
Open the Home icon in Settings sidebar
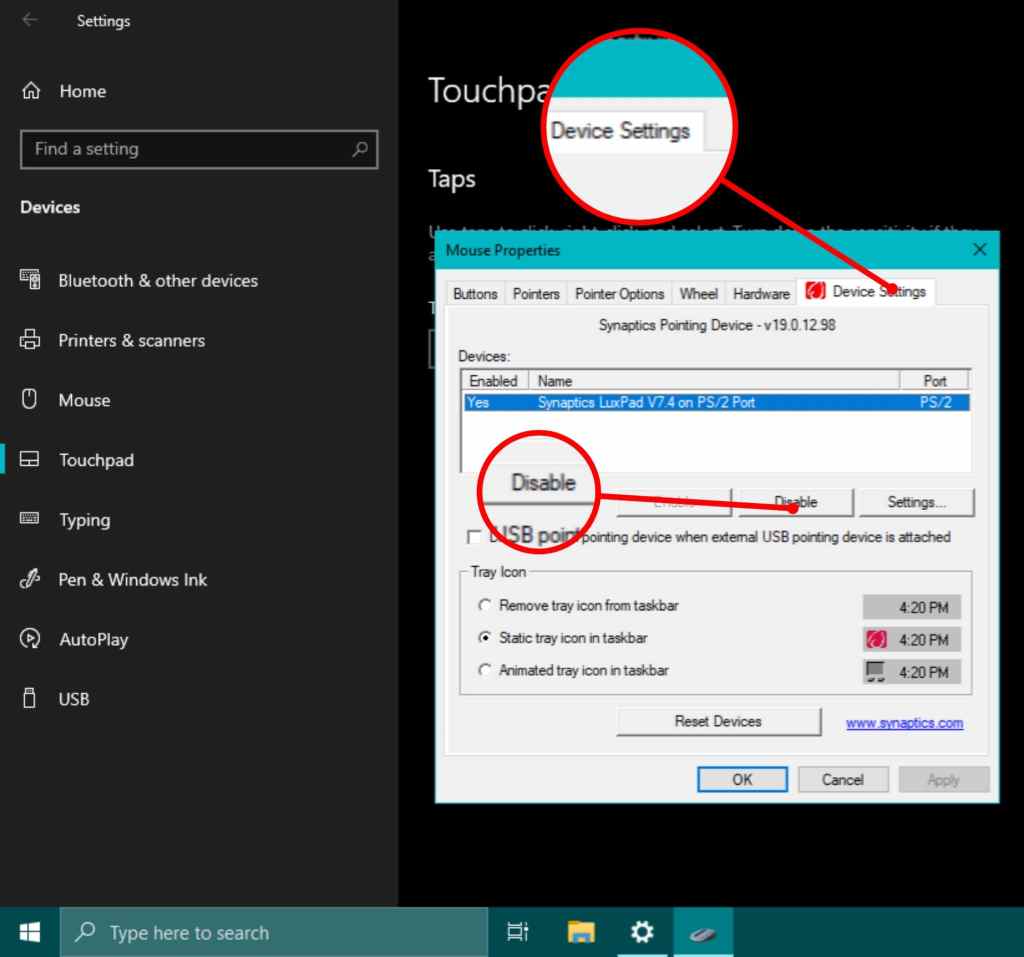[30, 91]
